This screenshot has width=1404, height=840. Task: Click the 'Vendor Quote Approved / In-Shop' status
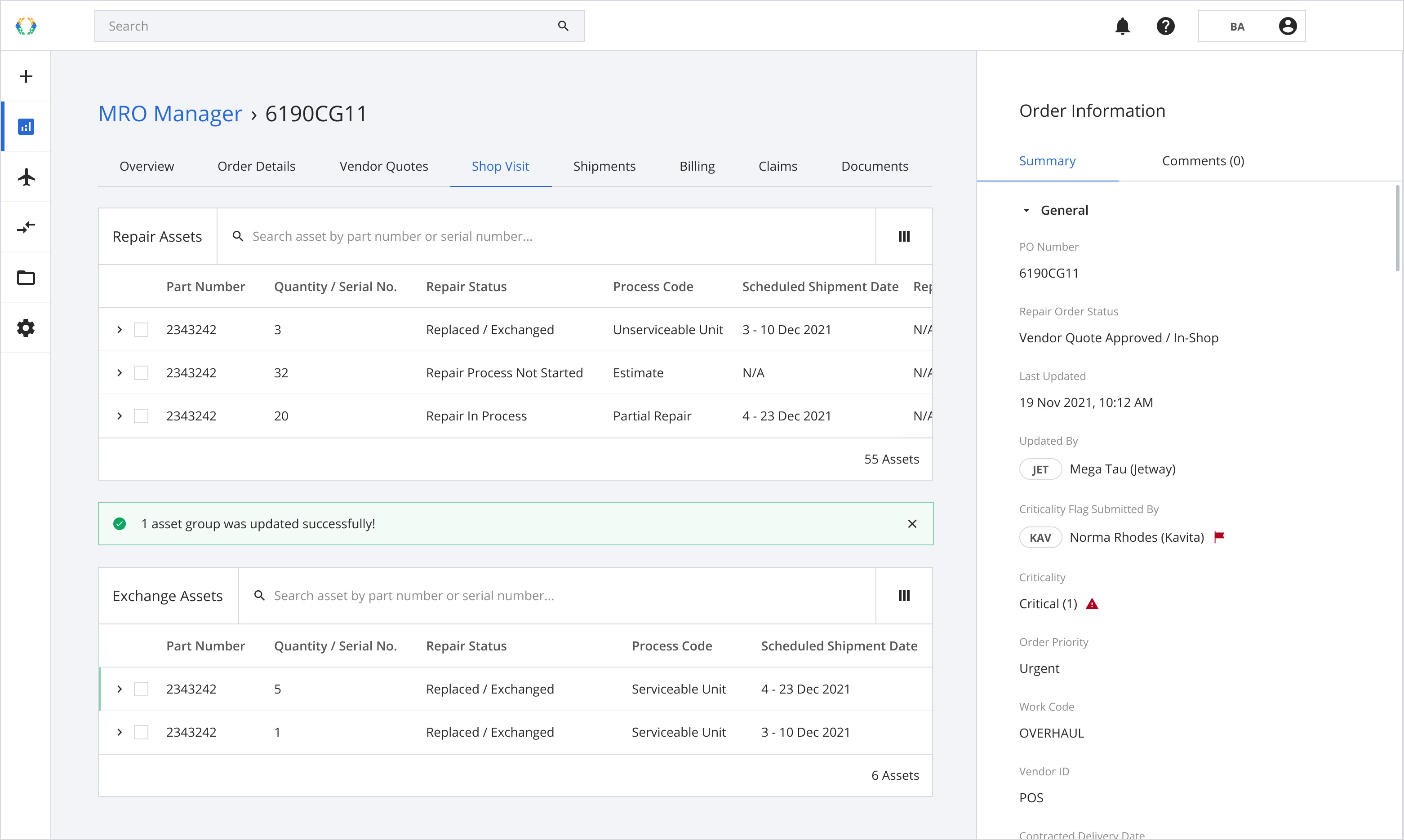[x=1119, y=338]
